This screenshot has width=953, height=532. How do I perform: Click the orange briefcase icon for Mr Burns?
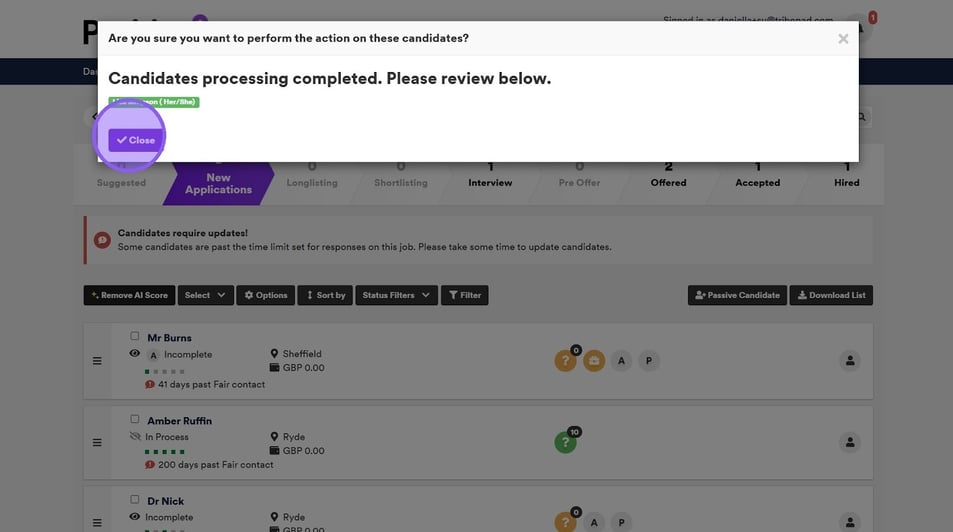click(x=594, y=361)
